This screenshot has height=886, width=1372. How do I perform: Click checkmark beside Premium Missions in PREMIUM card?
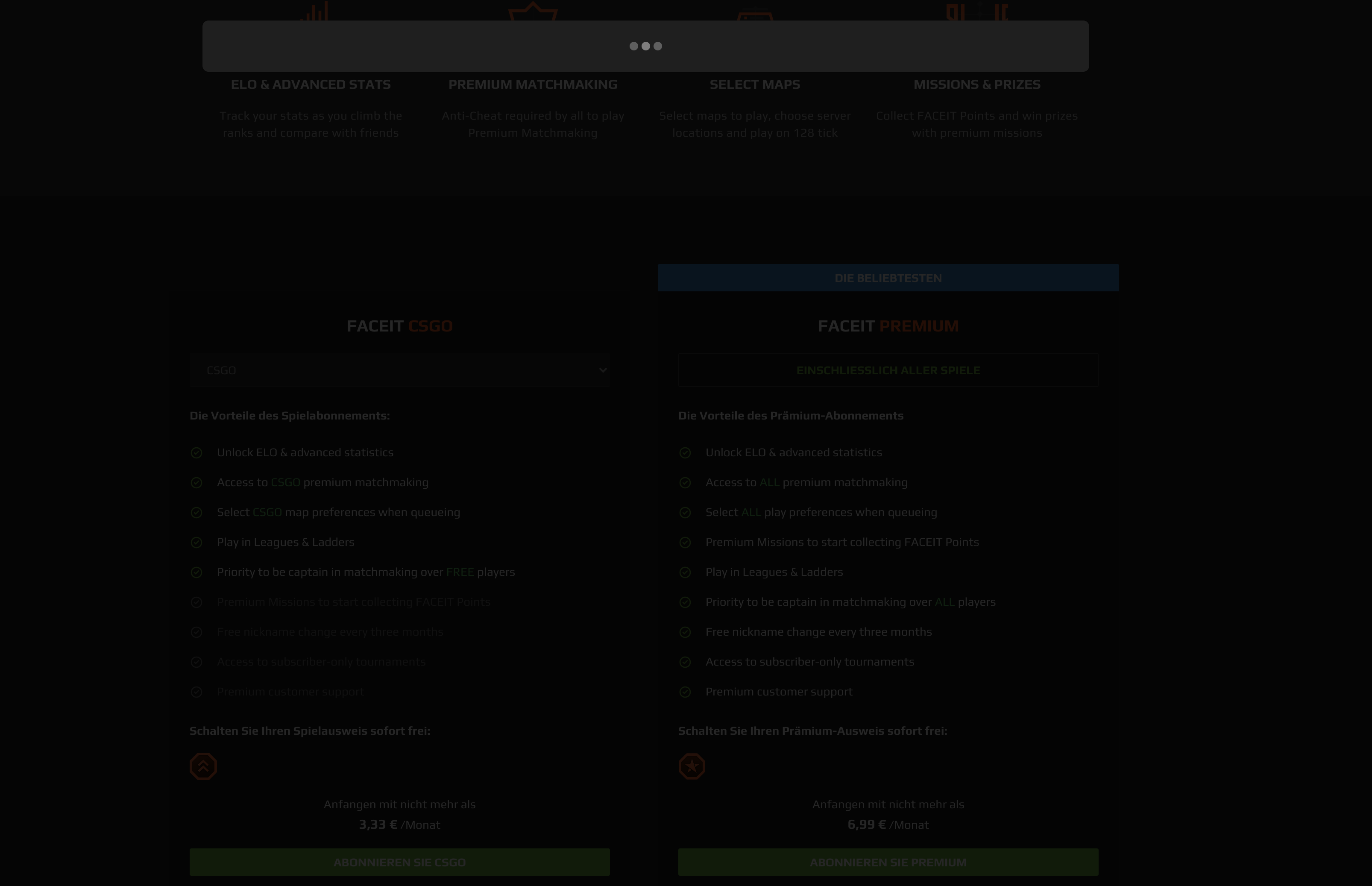[x=685, y=543]
